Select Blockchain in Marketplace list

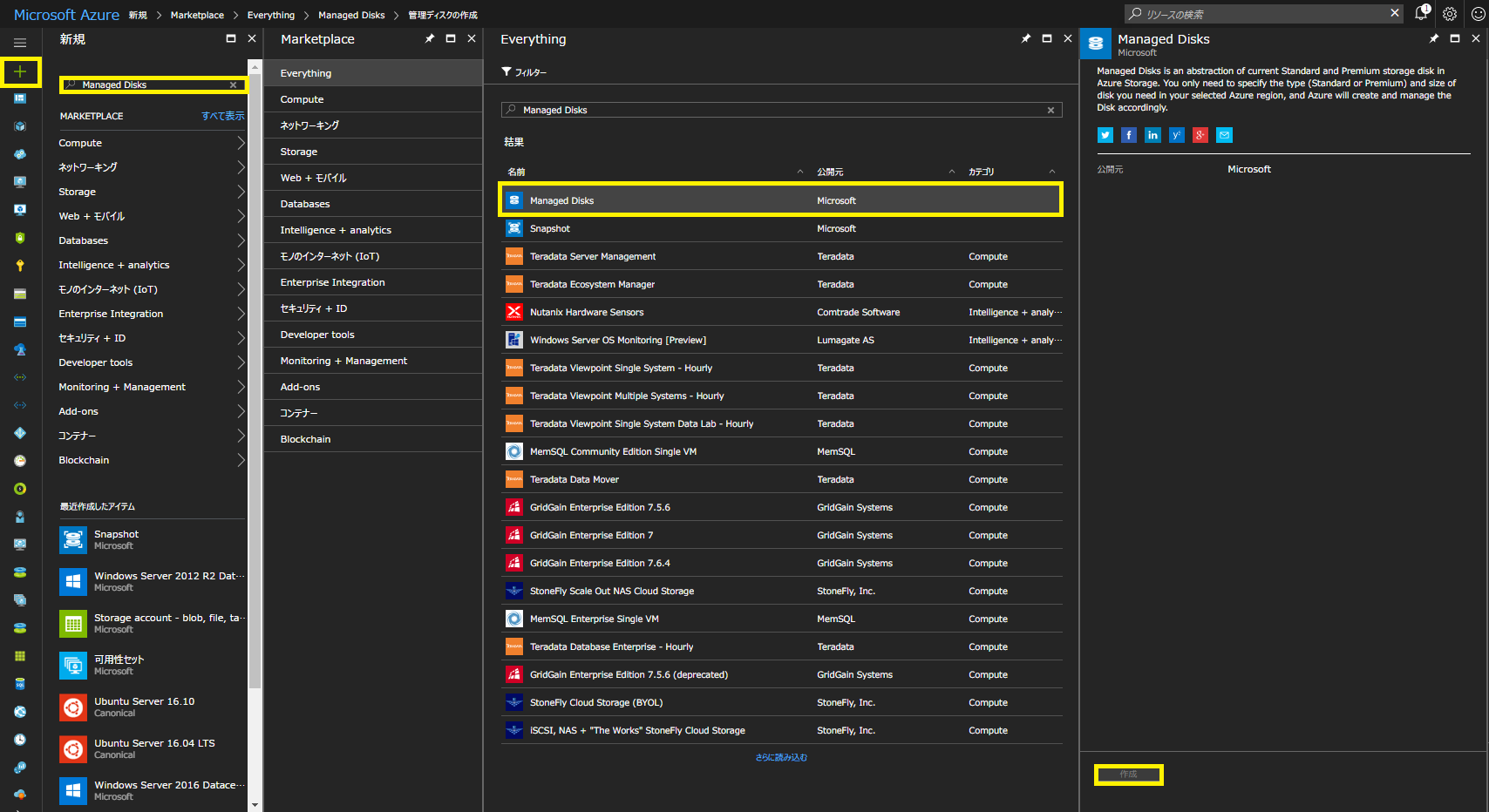point(373,439)
